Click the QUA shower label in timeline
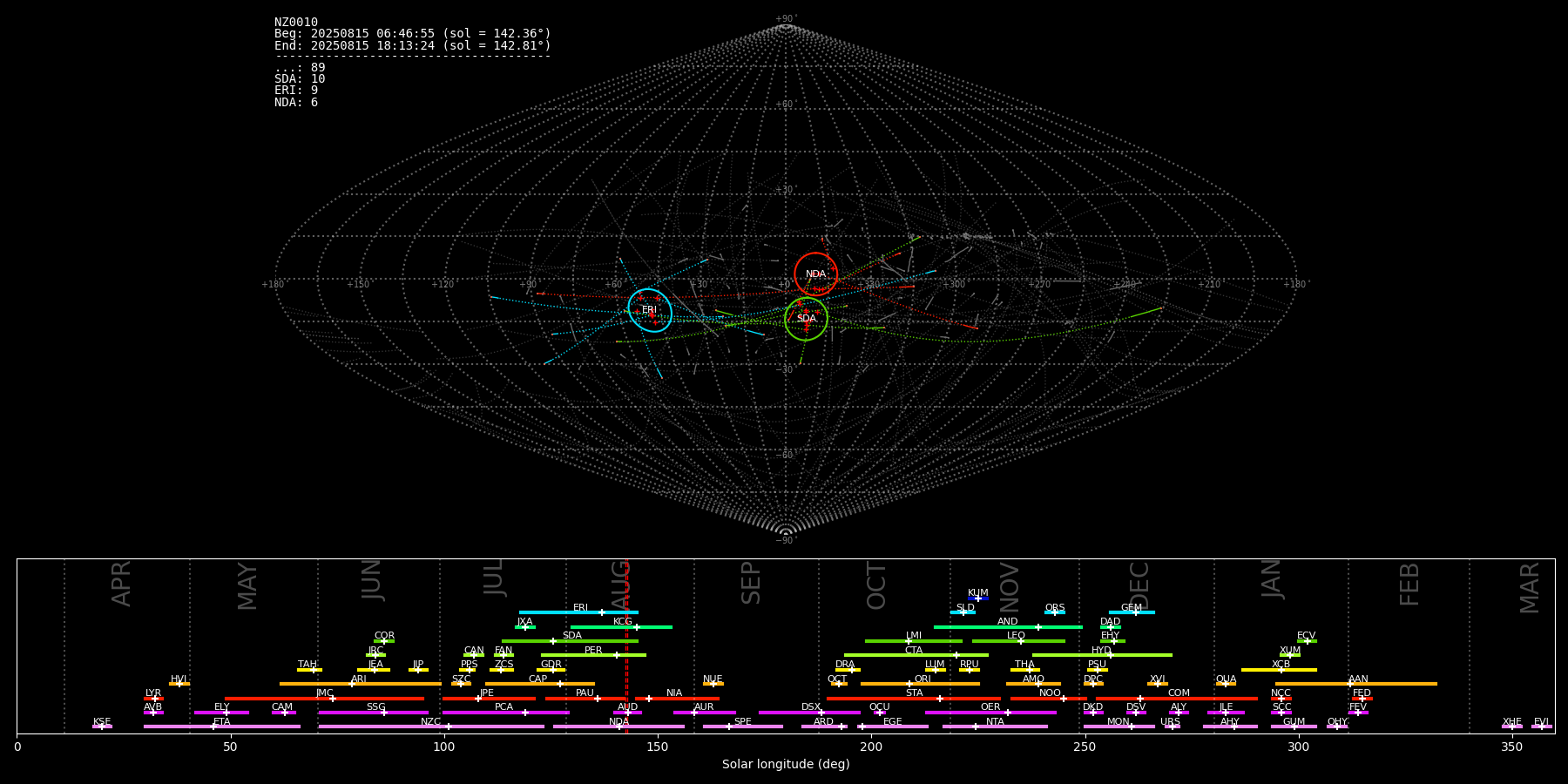 (1226, 679)
